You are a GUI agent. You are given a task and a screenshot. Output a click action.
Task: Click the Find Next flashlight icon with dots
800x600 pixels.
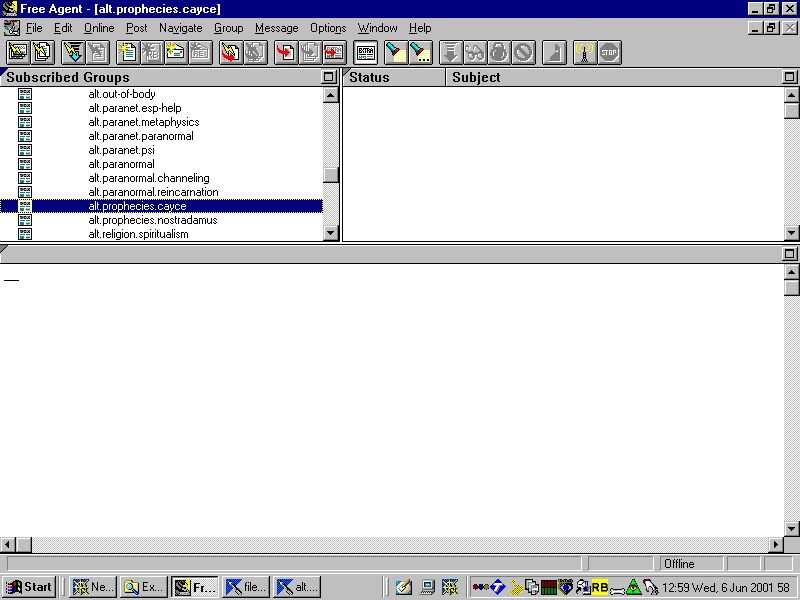coord(420,52)
